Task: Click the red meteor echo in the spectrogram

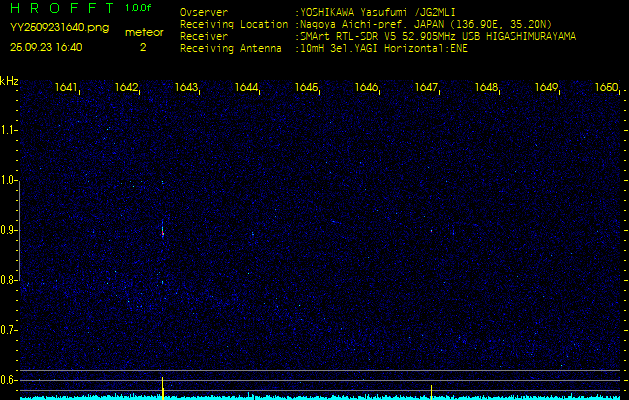Action: pos(162,230)
